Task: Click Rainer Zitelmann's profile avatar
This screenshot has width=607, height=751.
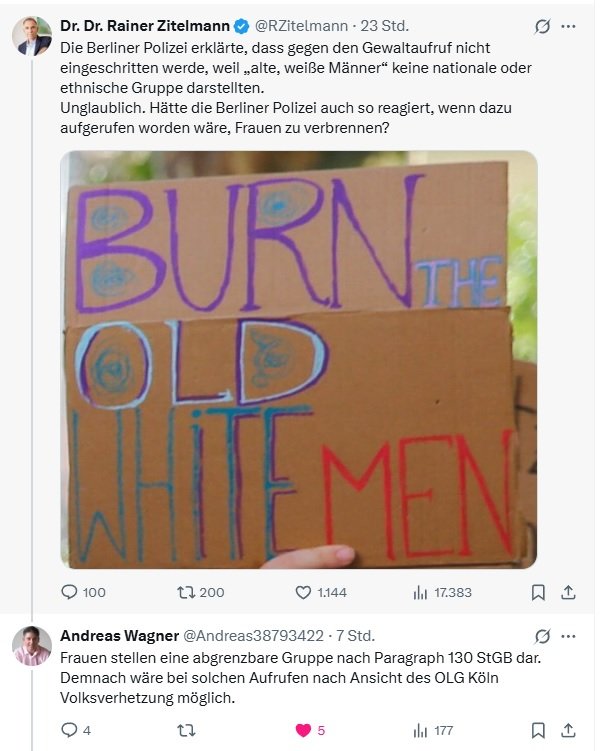Action: [32, 36]
